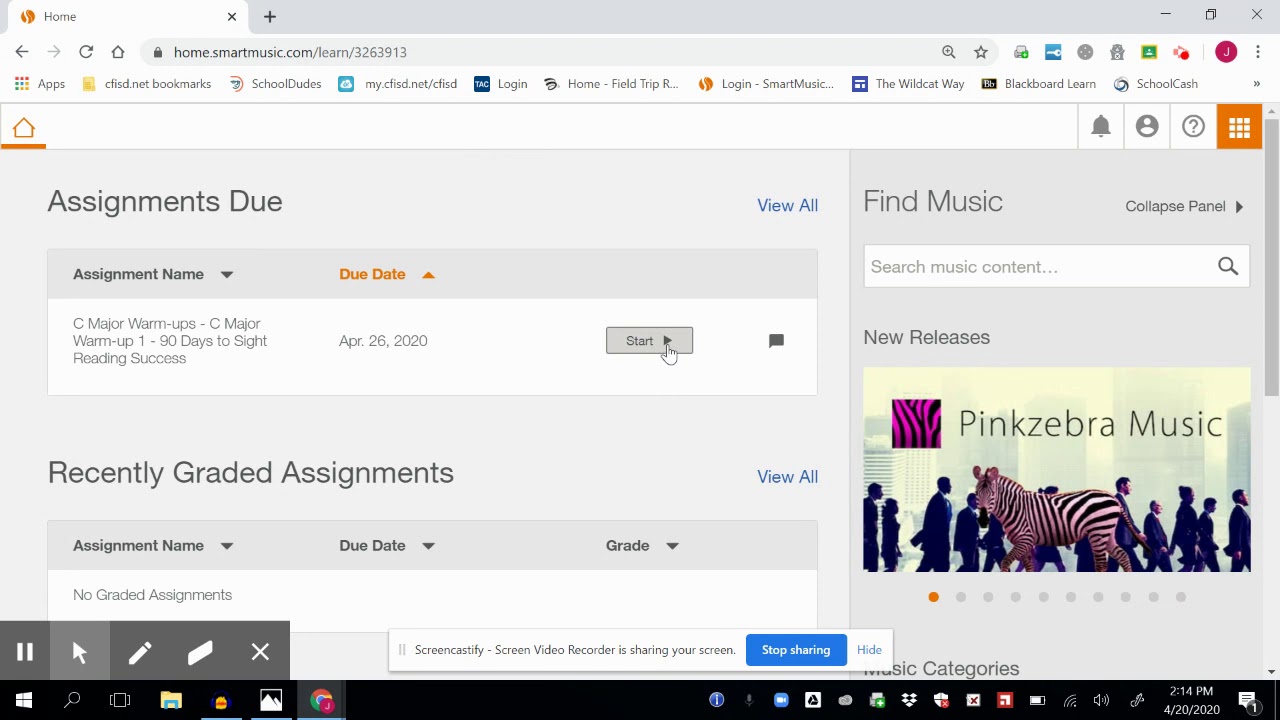Image resolution: width=1280 pixels, height=720 pixels.
Task: Collapse the Find Music panel
Action: [1185, 206]
